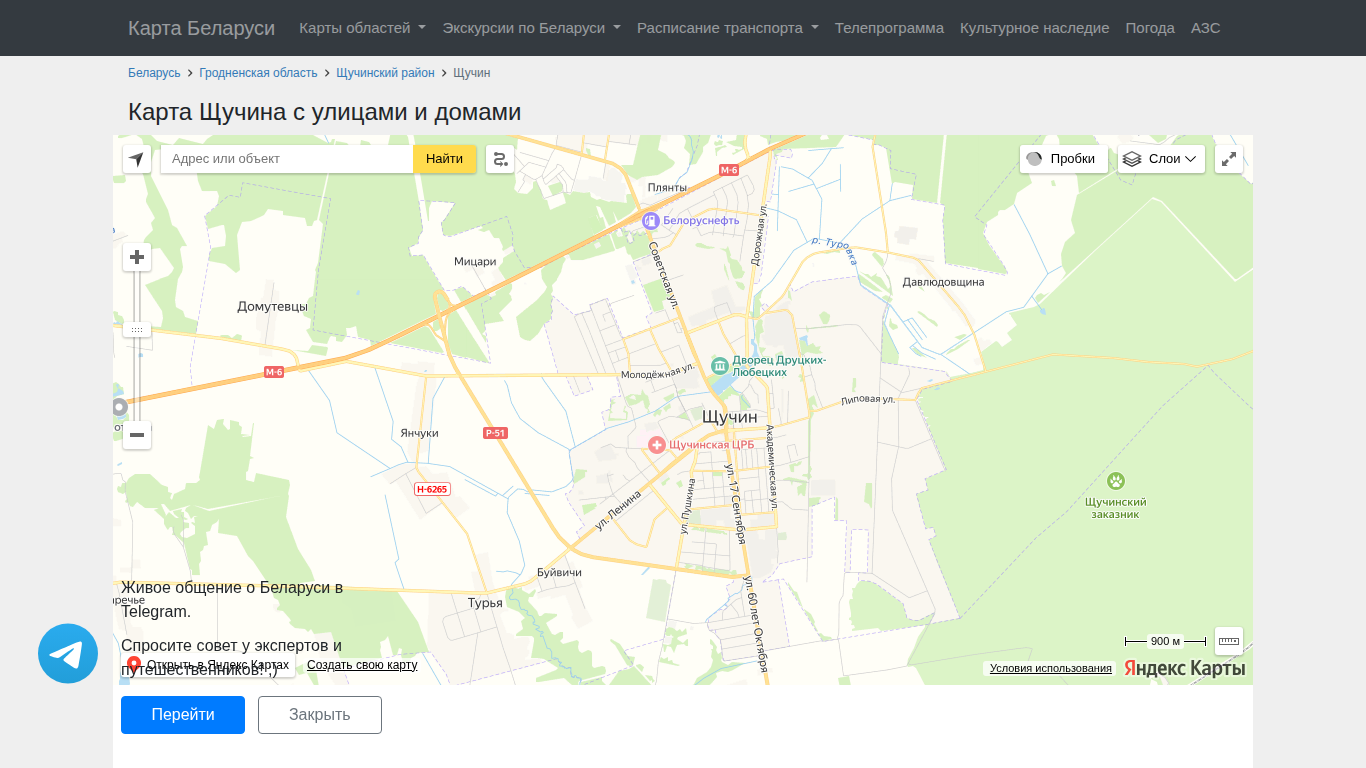Viewport: 1366px width, 768px height.
Task: Click the fullscreen expand map icon
Action: pyautogui.click(x=1229, y=159)
